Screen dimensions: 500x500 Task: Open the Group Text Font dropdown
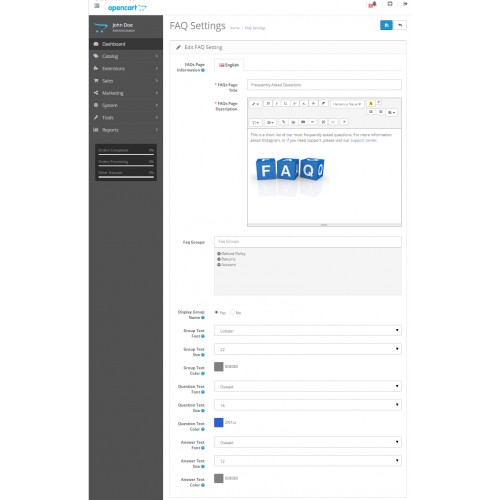[x=308, y=331]
